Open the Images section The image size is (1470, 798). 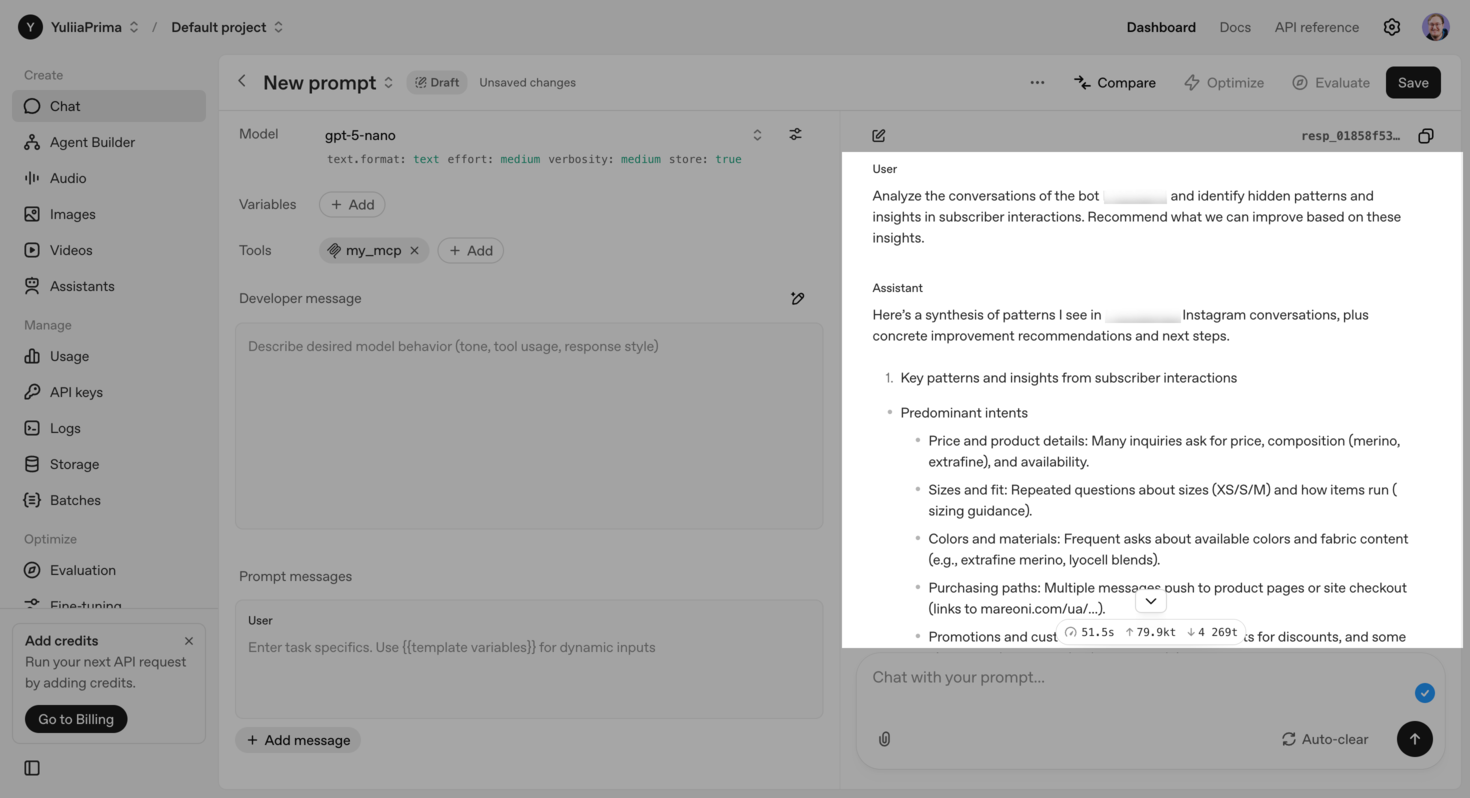(x=72, y=213)
